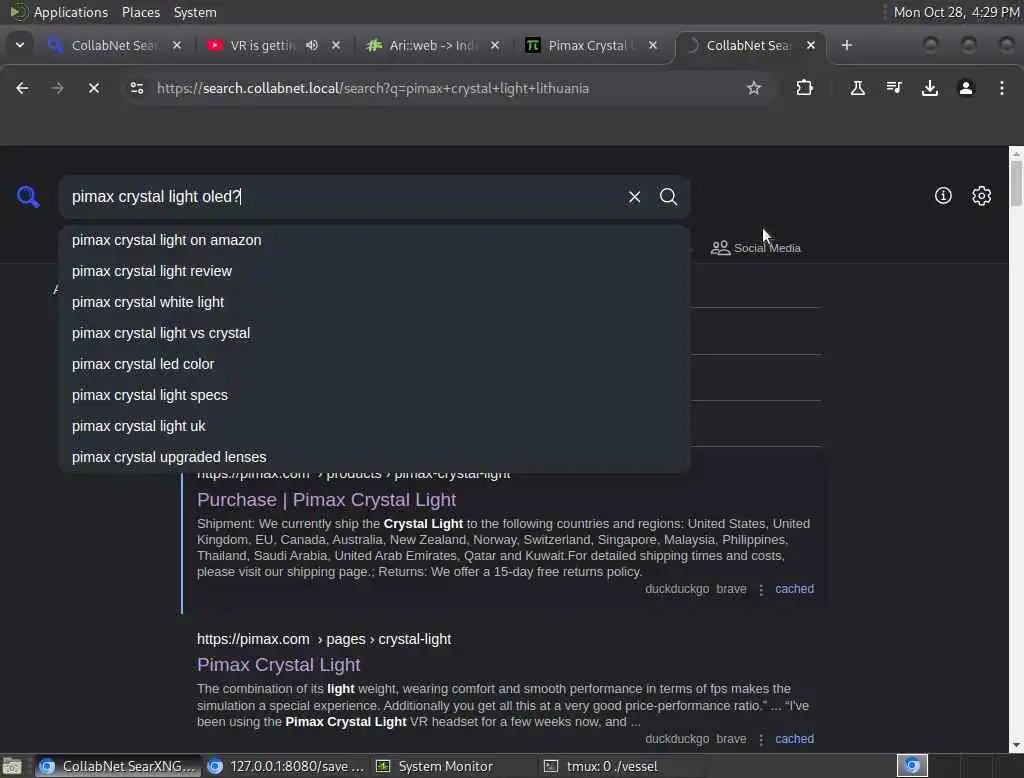Open search preferences gear icon

pyautogui.click(x=982, y=195)
